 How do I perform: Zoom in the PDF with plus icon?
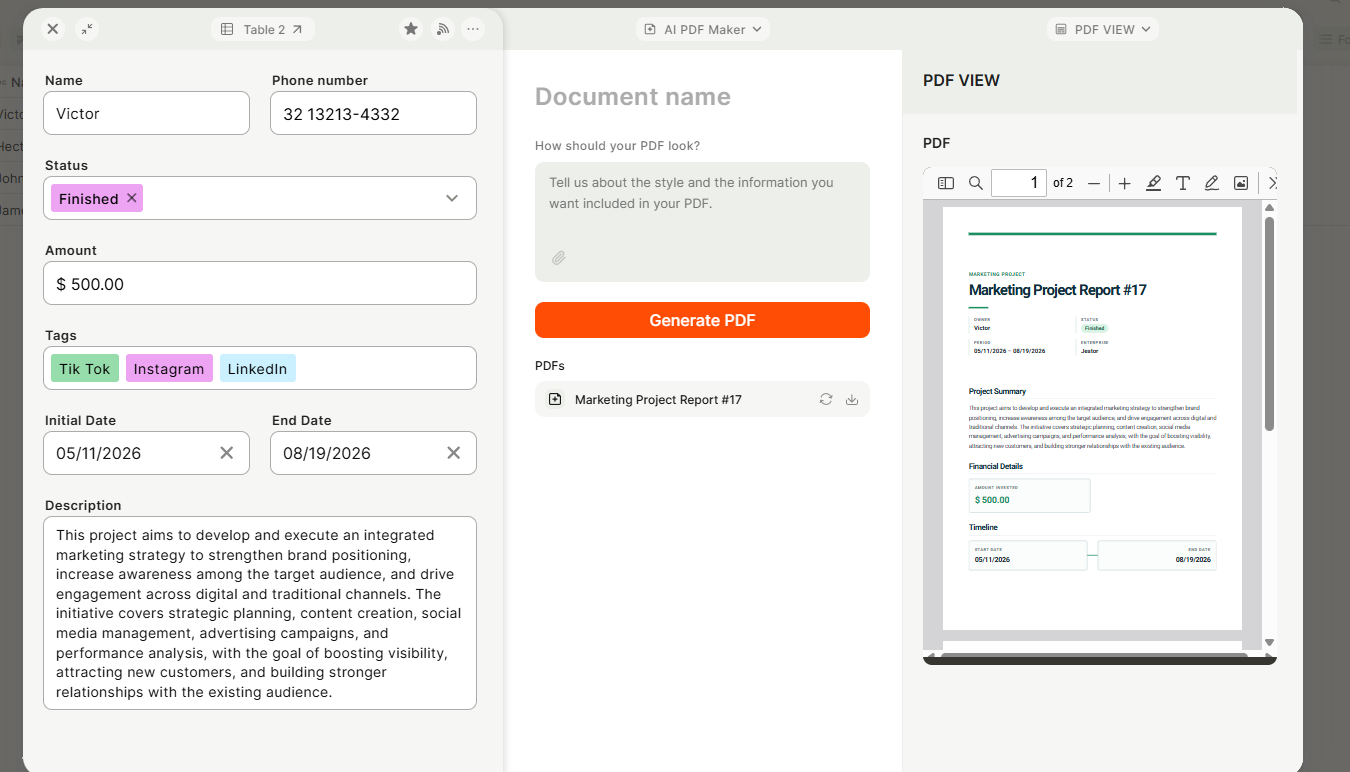pyautogui.click(x=1125, y=183)
